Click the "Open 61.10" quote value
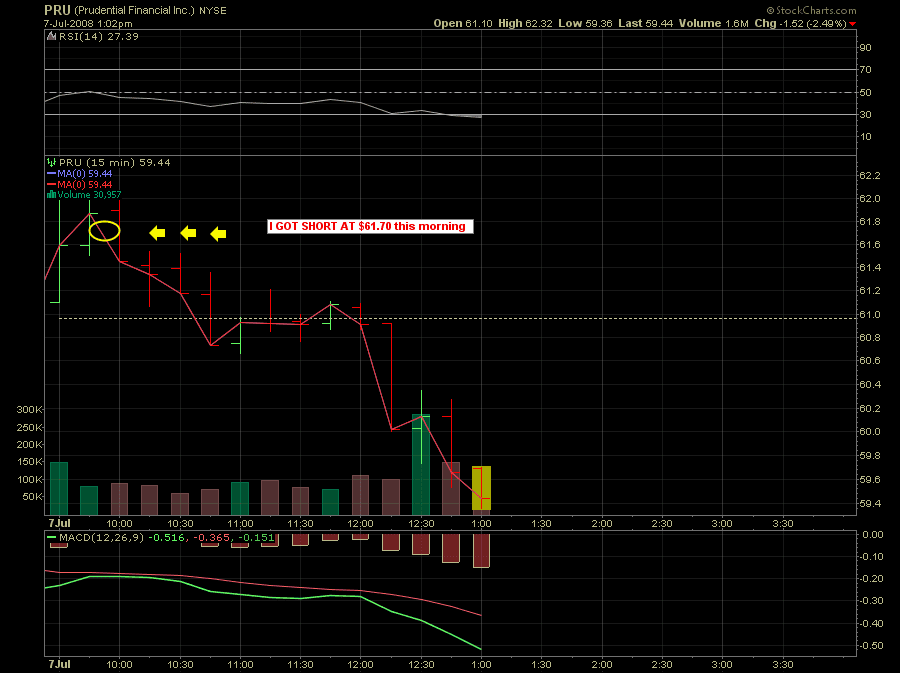 tap(463, 24)
